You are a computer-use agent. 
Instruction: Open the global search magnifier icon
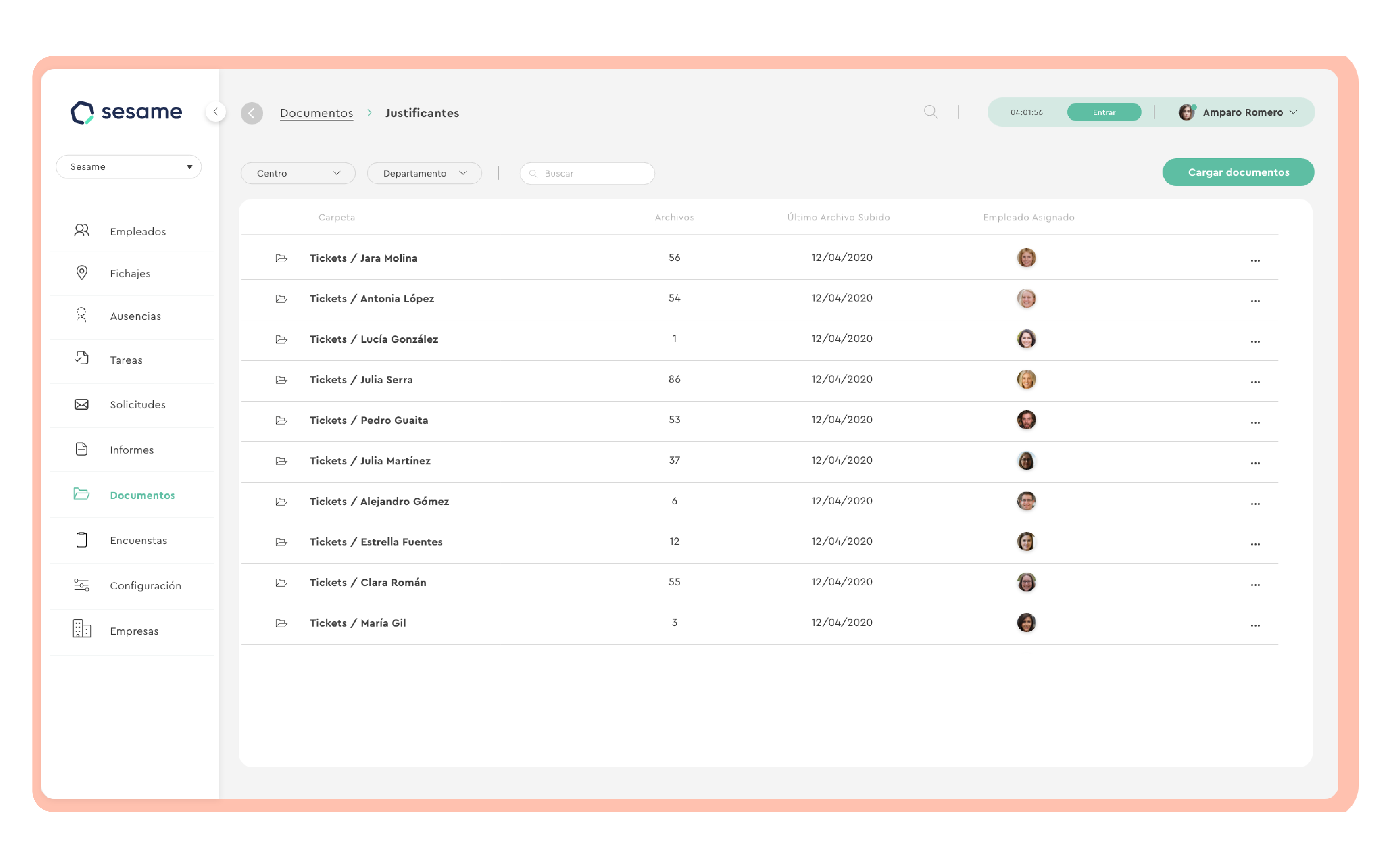pyautogui.click(x=931, y=112)
